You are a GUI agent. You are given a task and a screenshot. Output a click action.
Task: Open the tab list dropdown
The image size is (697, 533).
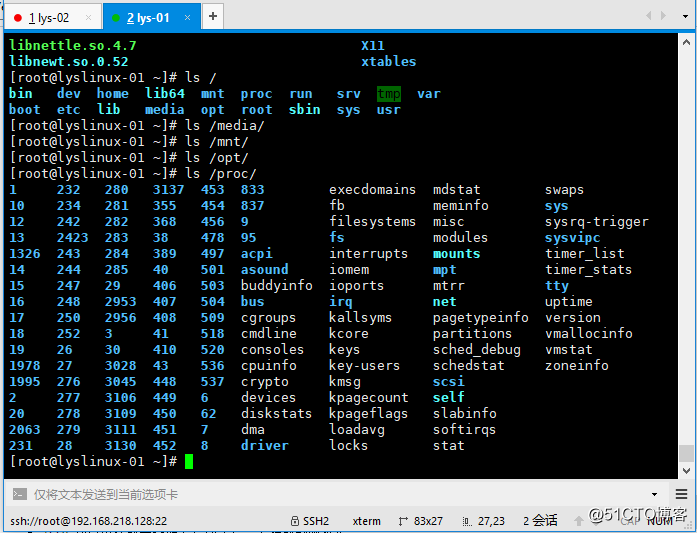pyautogui.click(x=685, y=16)
